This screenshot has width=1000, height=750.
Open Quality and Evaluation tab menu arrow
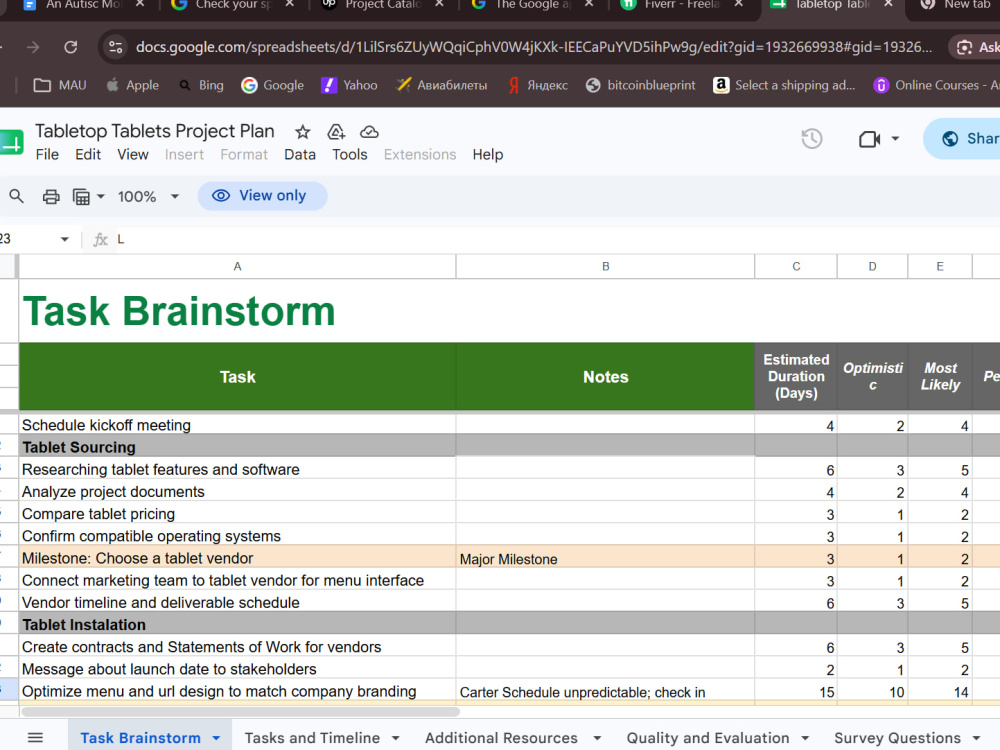(805, 738)
